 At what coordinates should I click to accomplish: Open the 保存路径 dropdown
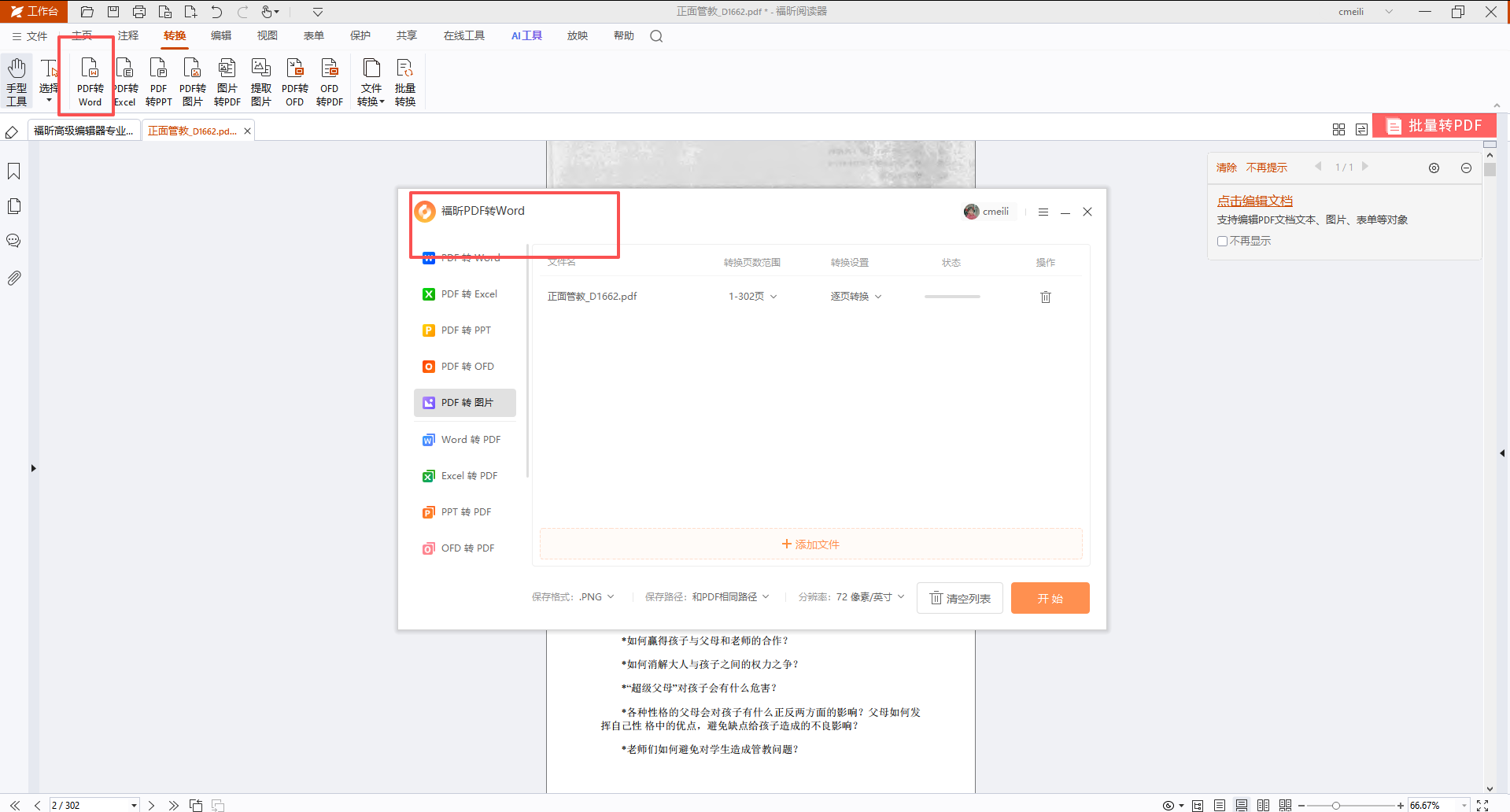[731, 597]
